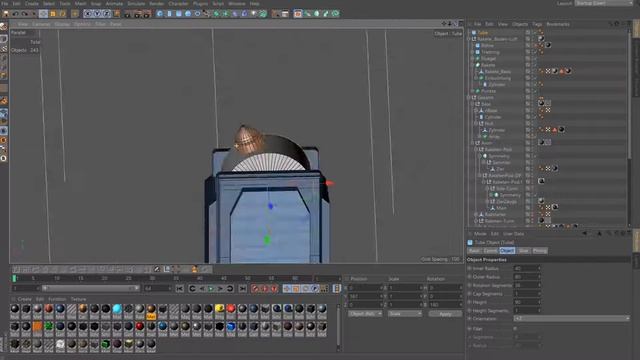Click the green timeline playhead marker
Image resolution: width=640 pixels, height=360 pixels.
pyautogui.click(x=14, y=278)
